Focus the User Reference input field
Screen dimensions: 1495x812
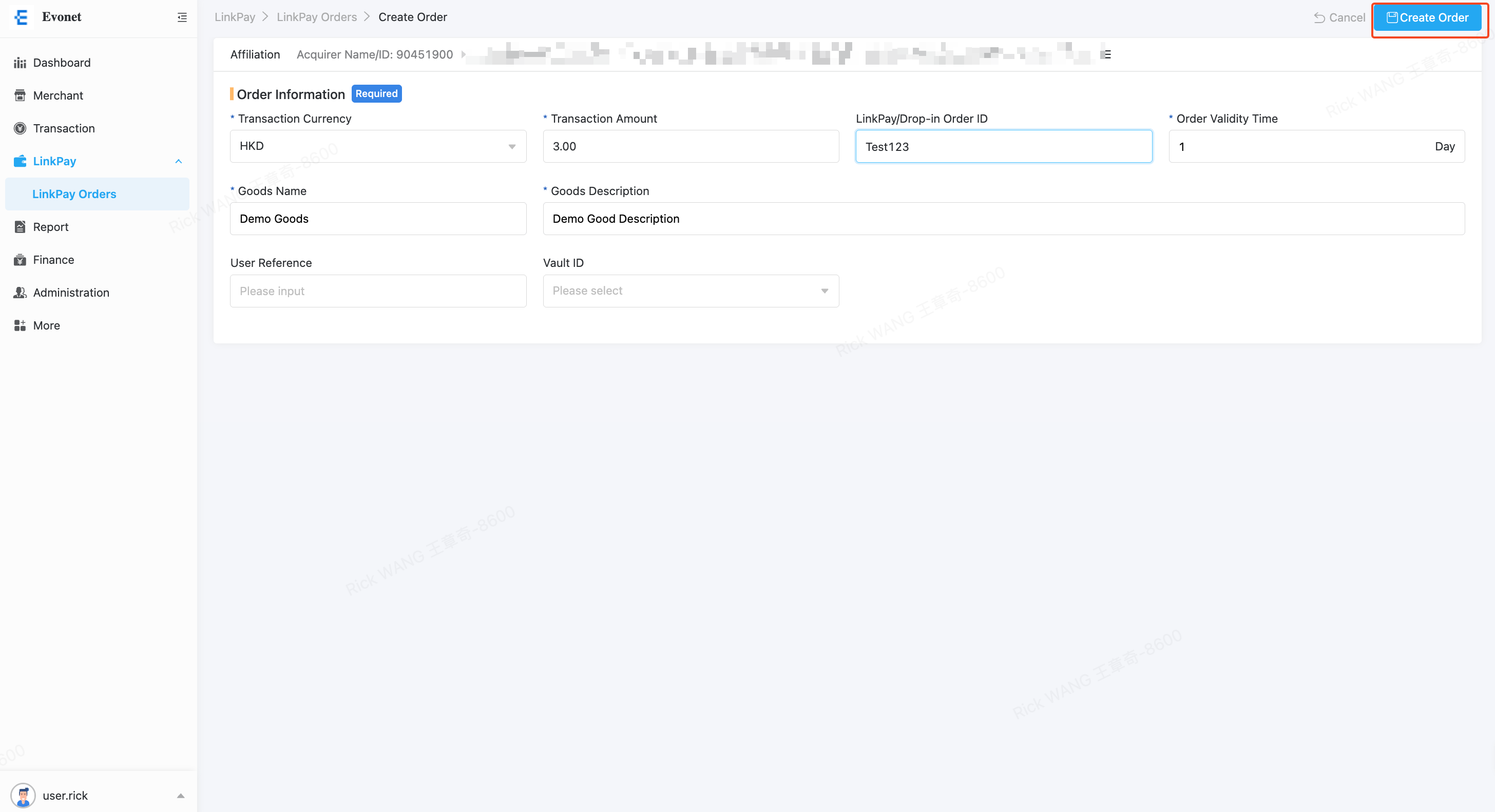coord(377,291)
